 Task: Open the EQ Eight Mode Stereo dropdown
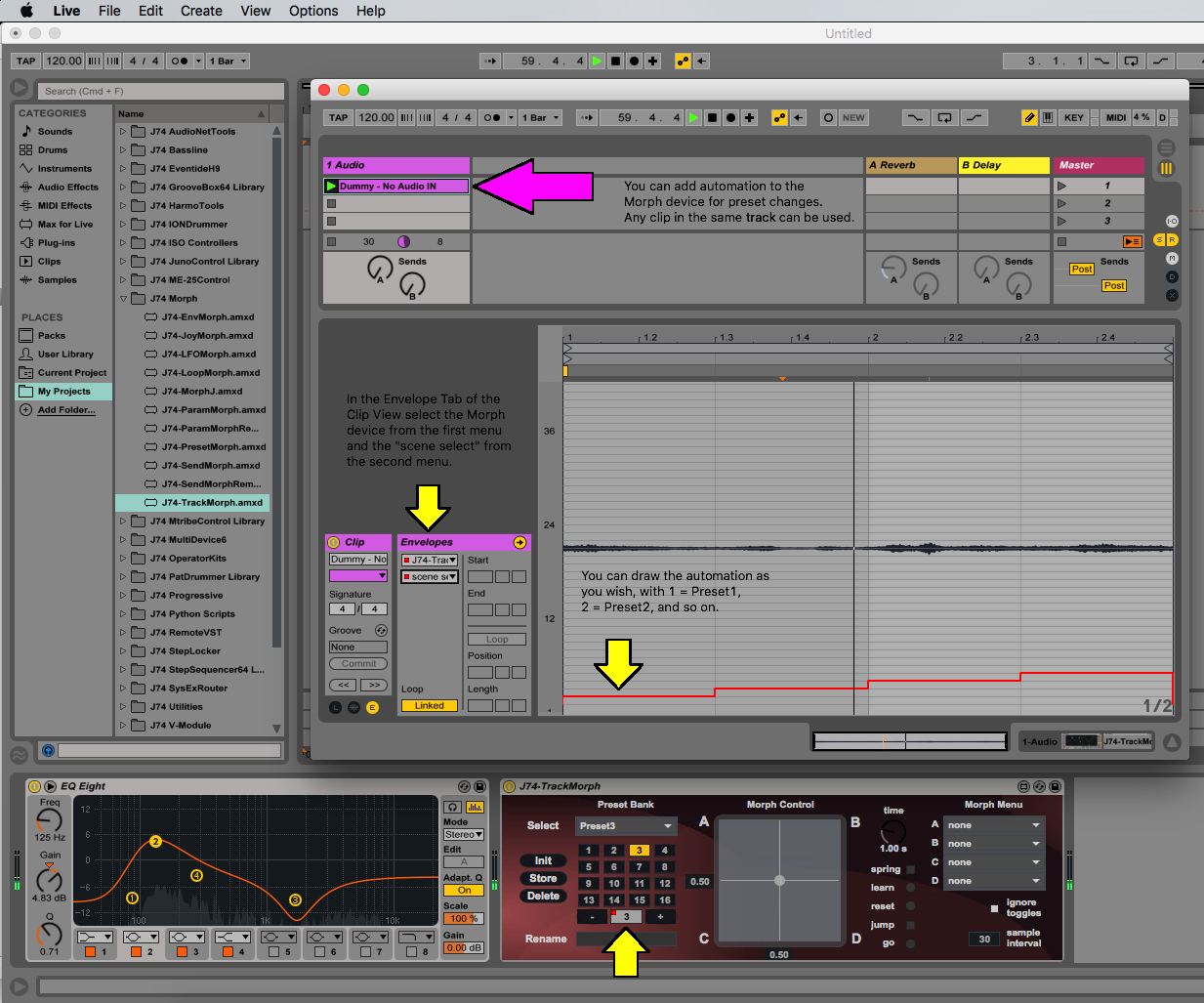[464, 835]
